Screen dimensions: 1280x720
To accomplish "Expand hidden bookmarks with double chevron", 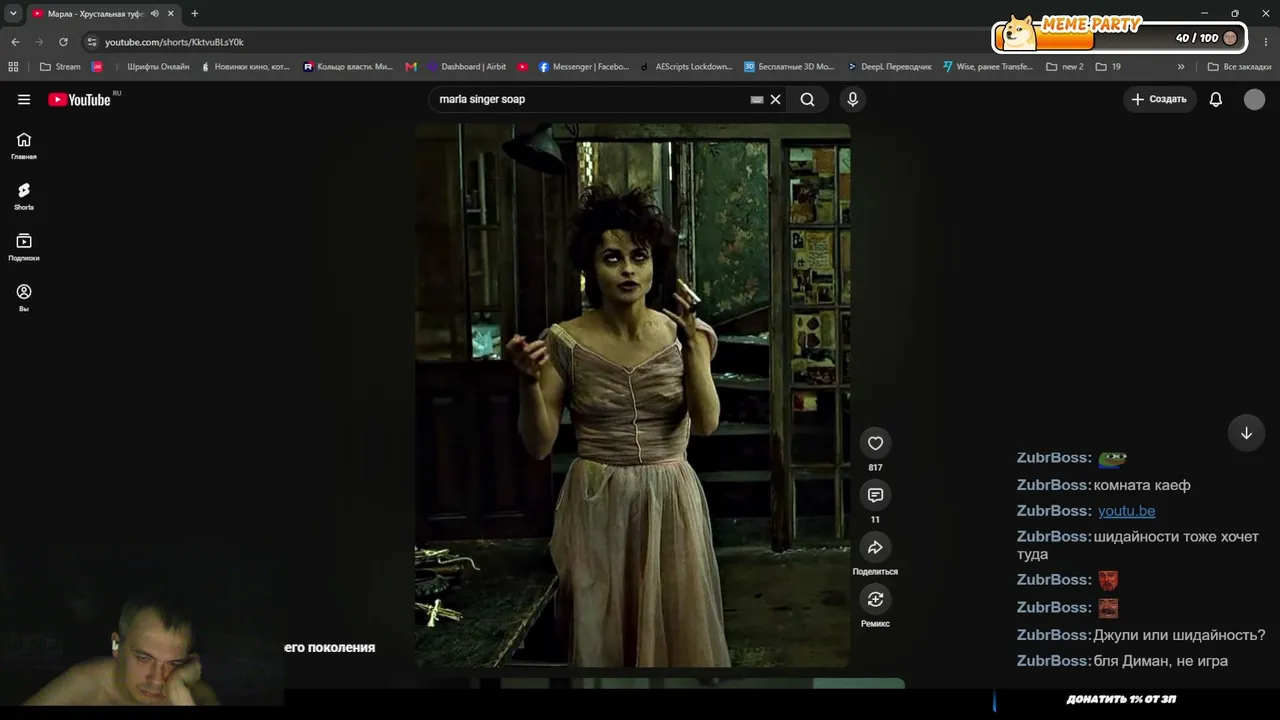I will [x=1181, y=67].
